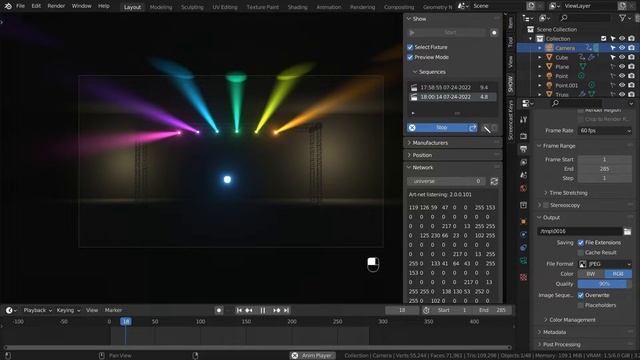The image size is (640, 360).
Task: Open the Render properties tab
Action: pos(524,136)
